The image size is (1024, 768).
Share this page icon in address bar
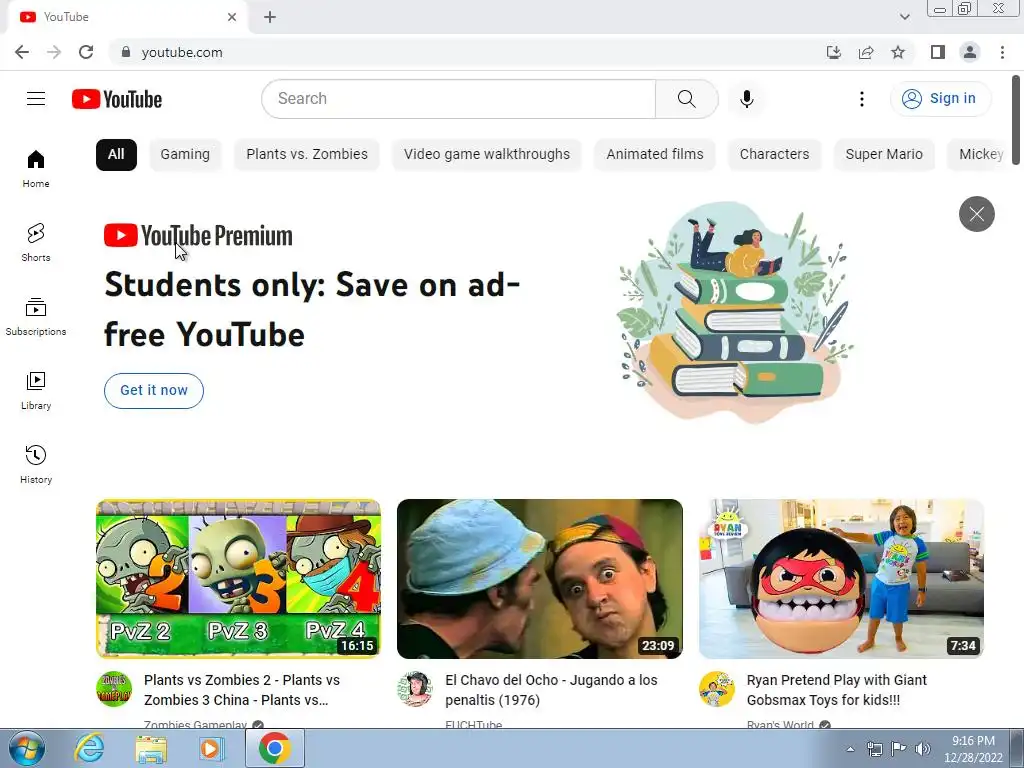[866, 52]
